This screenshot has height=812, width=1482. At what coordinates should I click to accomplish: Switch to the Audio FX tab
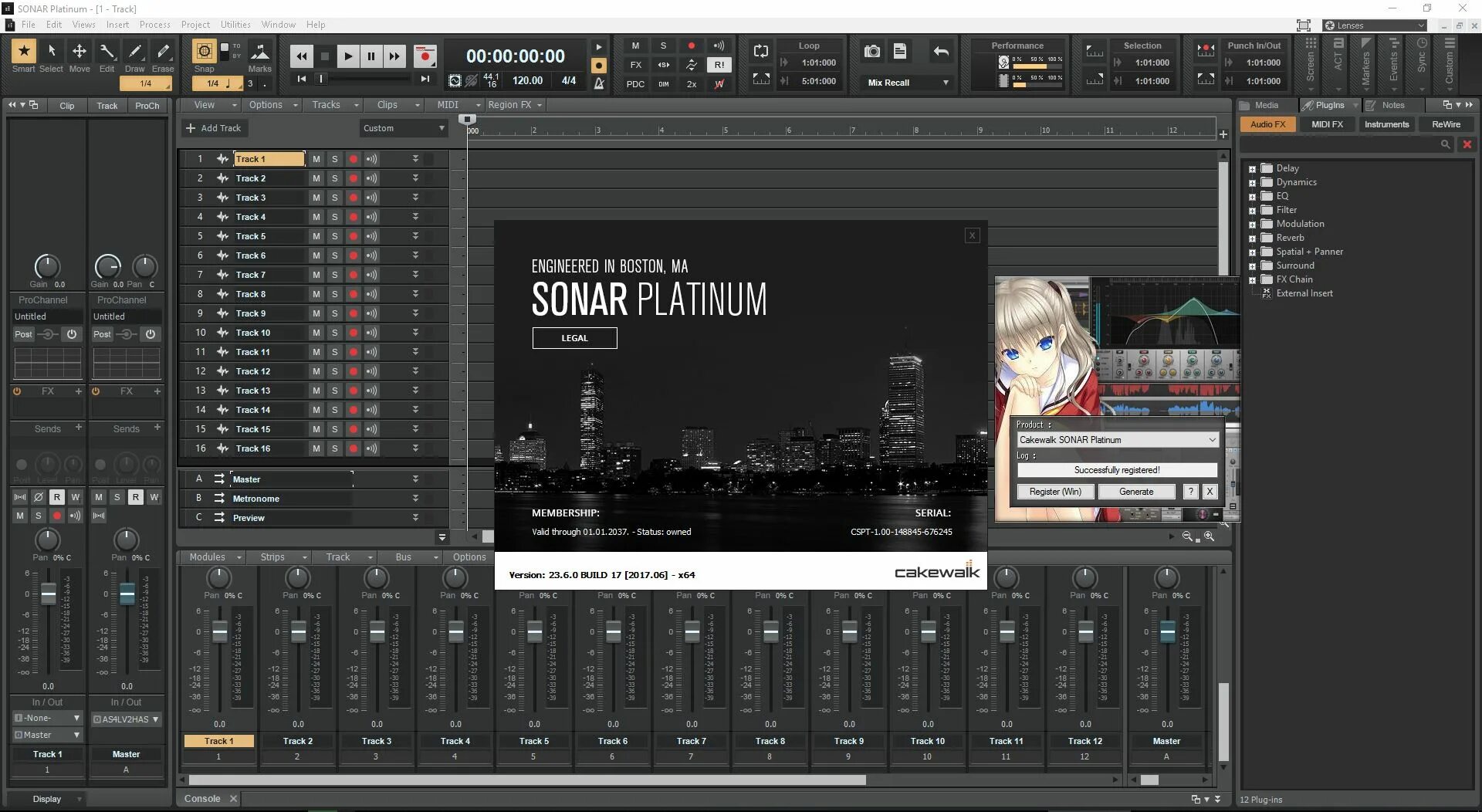(1267, 124)
